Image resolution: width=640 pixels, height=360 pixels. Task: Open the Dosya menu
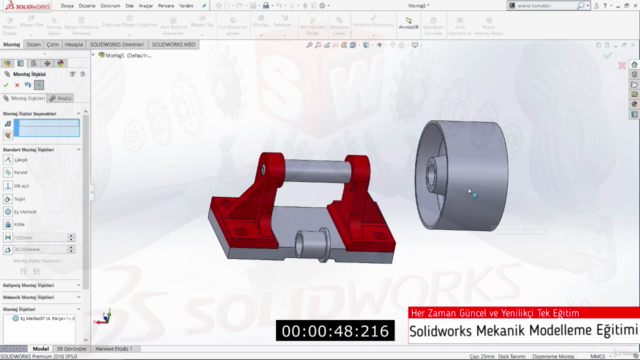67,6
